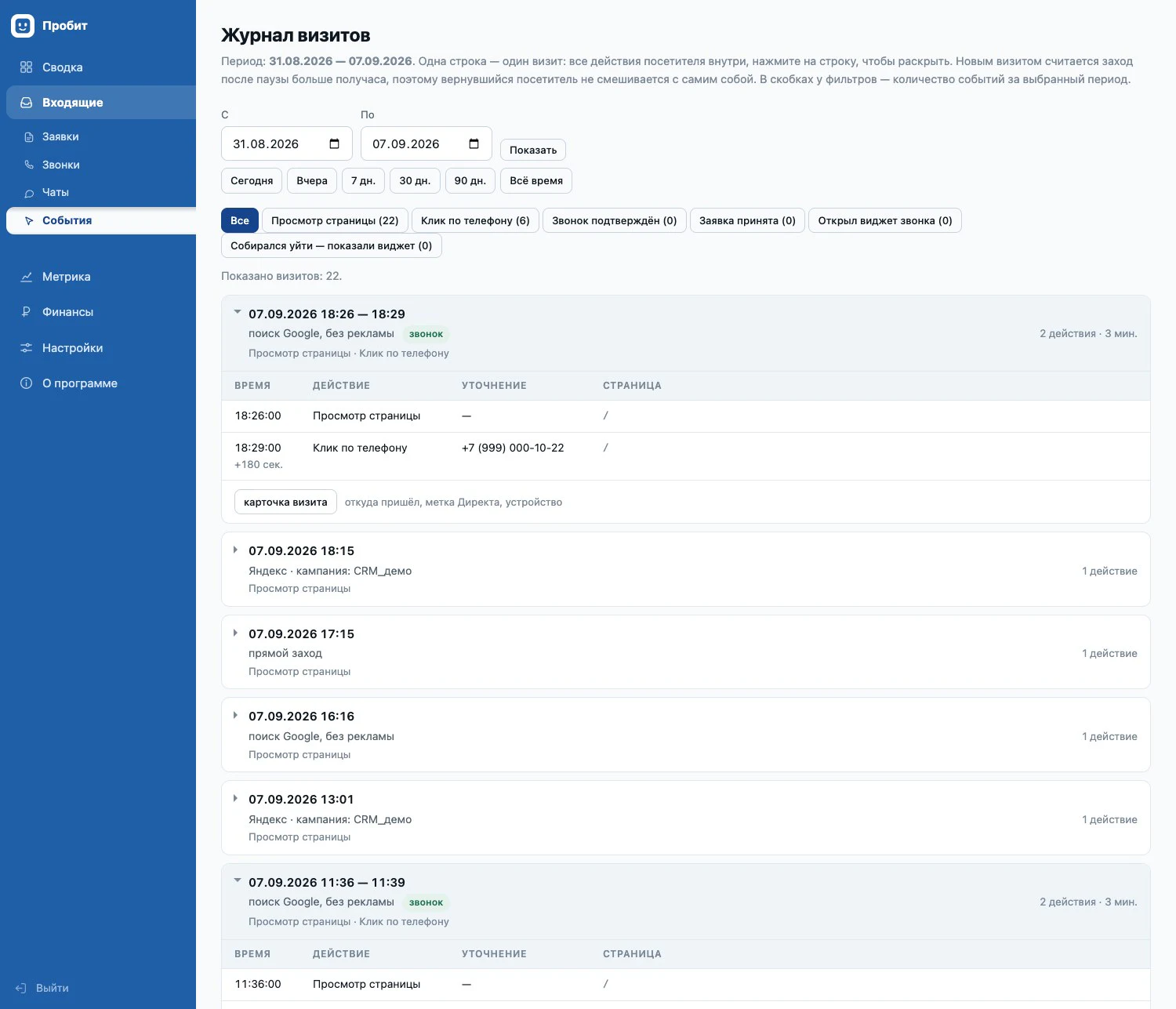The width and height of the screenshot is (1176, 1009).
Task: Click the Финансы ruble icon
Action: 26,312
